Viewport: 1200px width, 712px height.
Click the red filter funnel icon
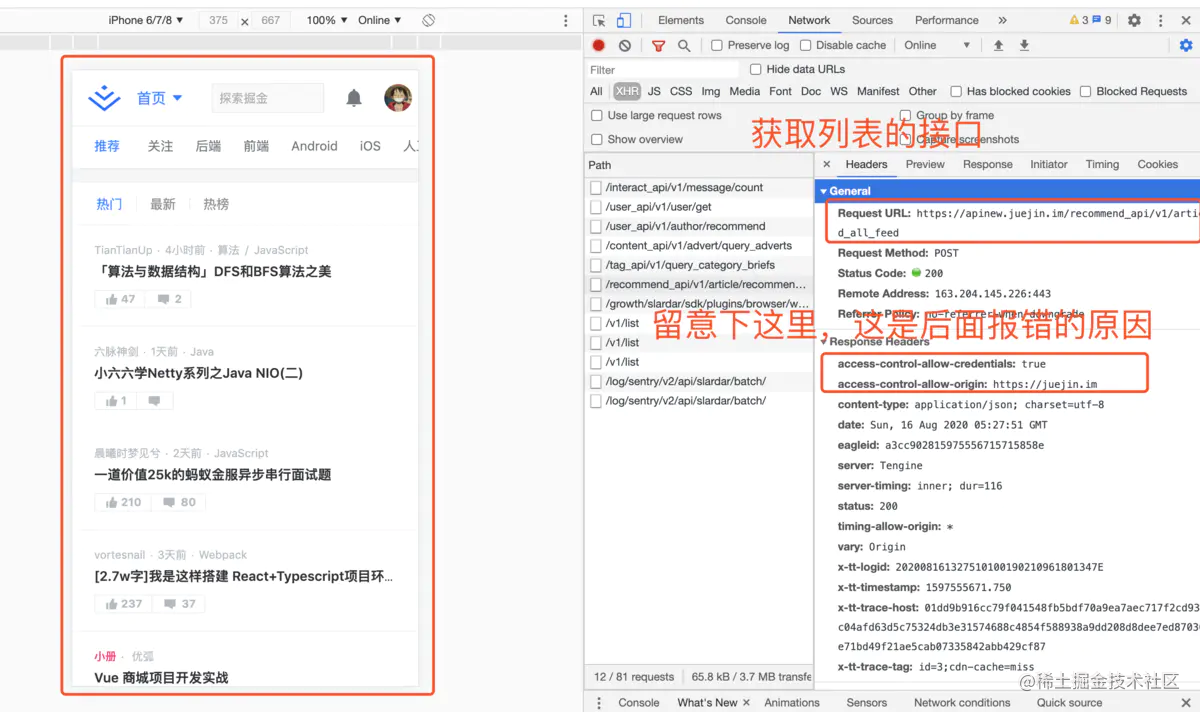coord(658,45)
